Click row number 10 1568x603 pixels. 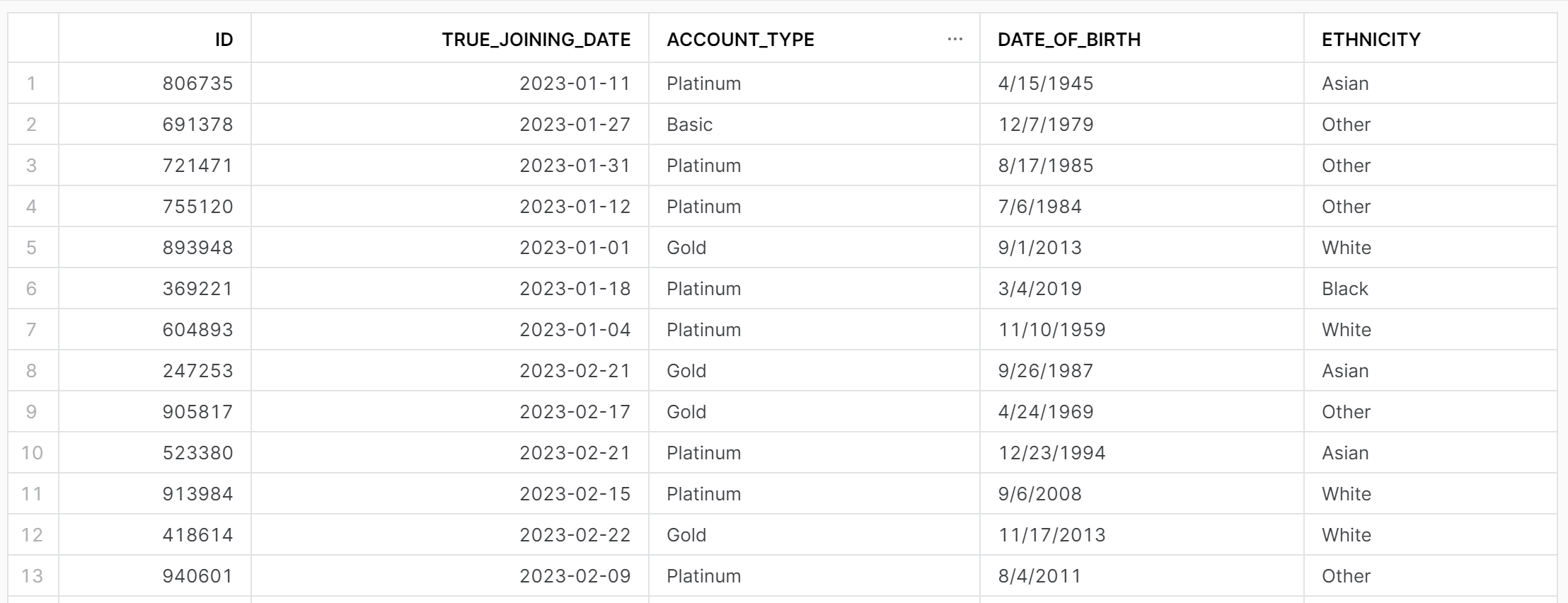32,453
